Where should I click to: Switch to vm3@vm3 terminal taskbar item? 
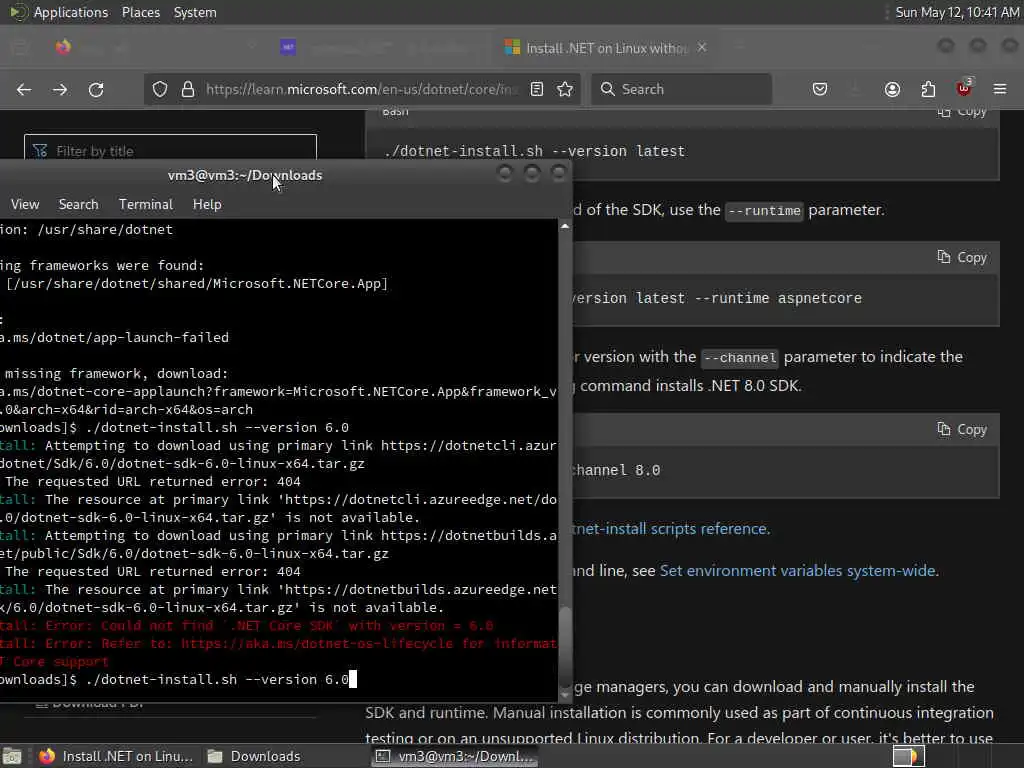455,756
